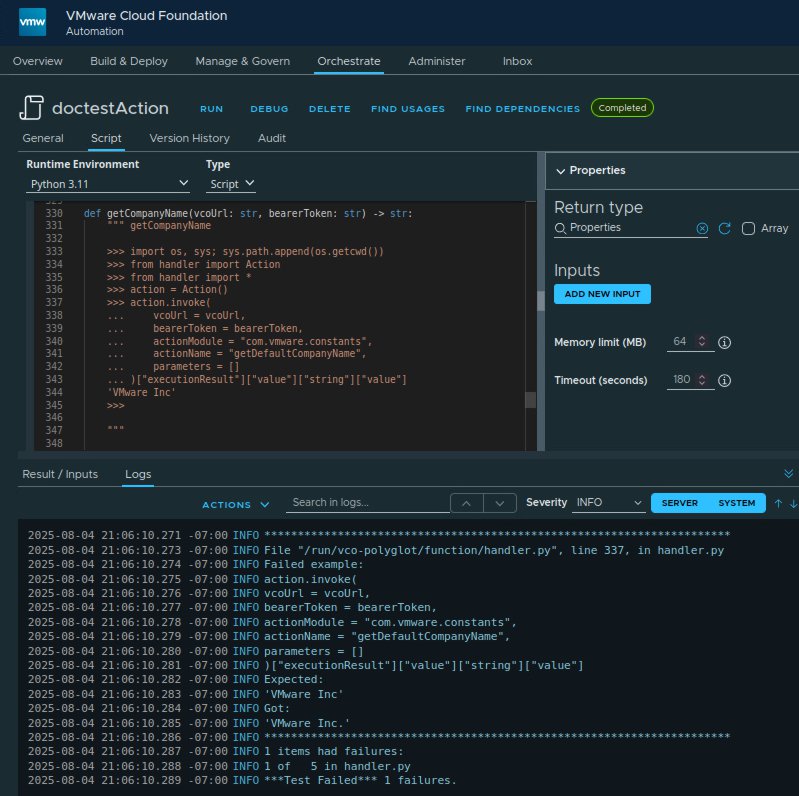This screenshot has height=796, width=799.
Task: Show info for Timeout seconds
Action: click(724, 380)
